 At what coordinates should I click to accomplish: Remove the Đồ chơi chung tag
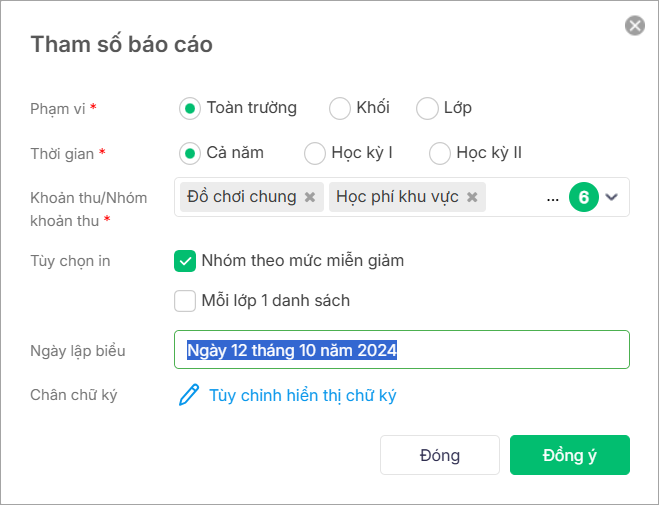coord(310,197)
